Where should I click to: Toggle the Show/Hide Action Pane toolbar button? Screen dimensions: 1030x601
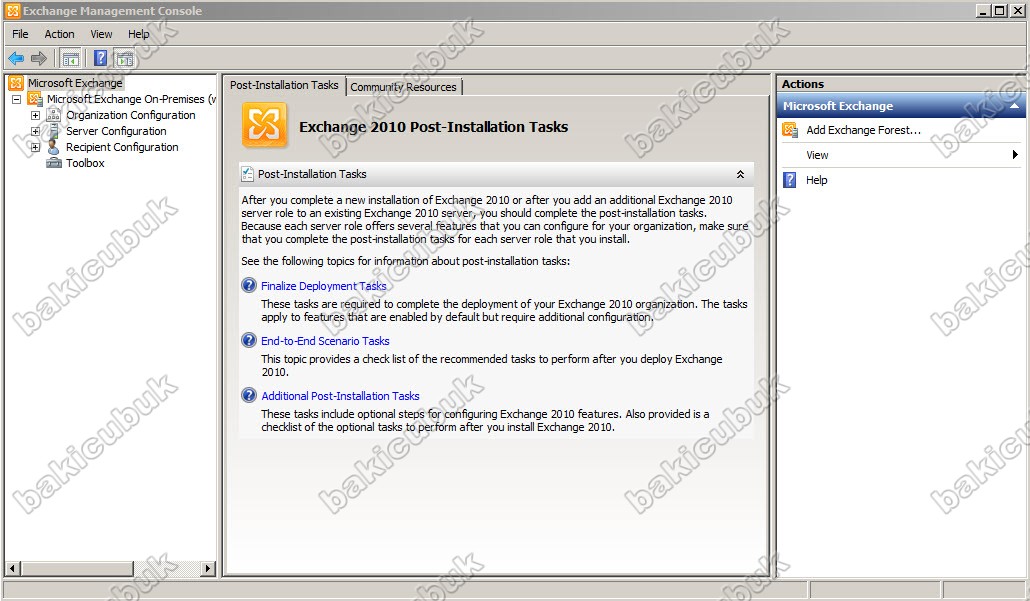(x=124, y=58)
